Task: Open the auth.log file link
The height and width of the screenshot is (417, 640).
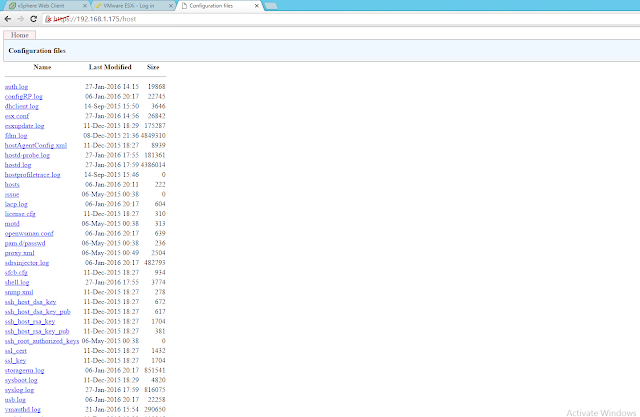Action: tap(16, 87)
